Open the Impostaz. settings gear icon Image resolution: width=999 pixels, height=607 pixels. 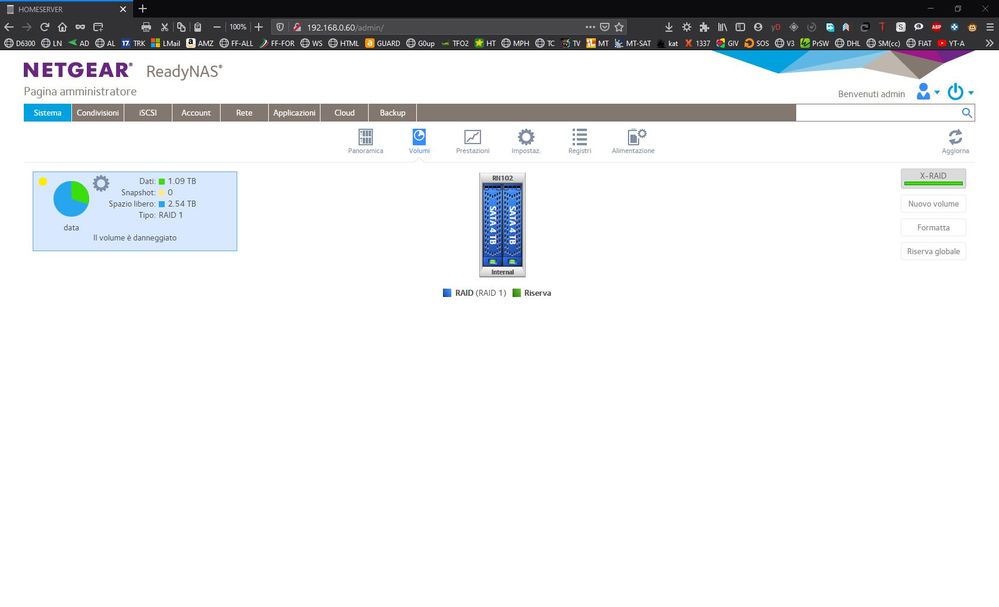pyautogui.click(x=525, y=138)
